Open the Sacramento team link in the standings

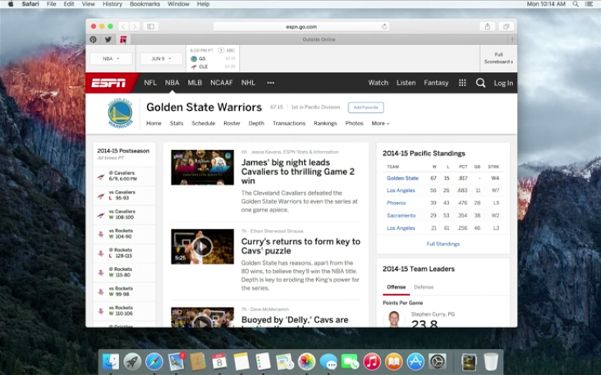point(401,215)
